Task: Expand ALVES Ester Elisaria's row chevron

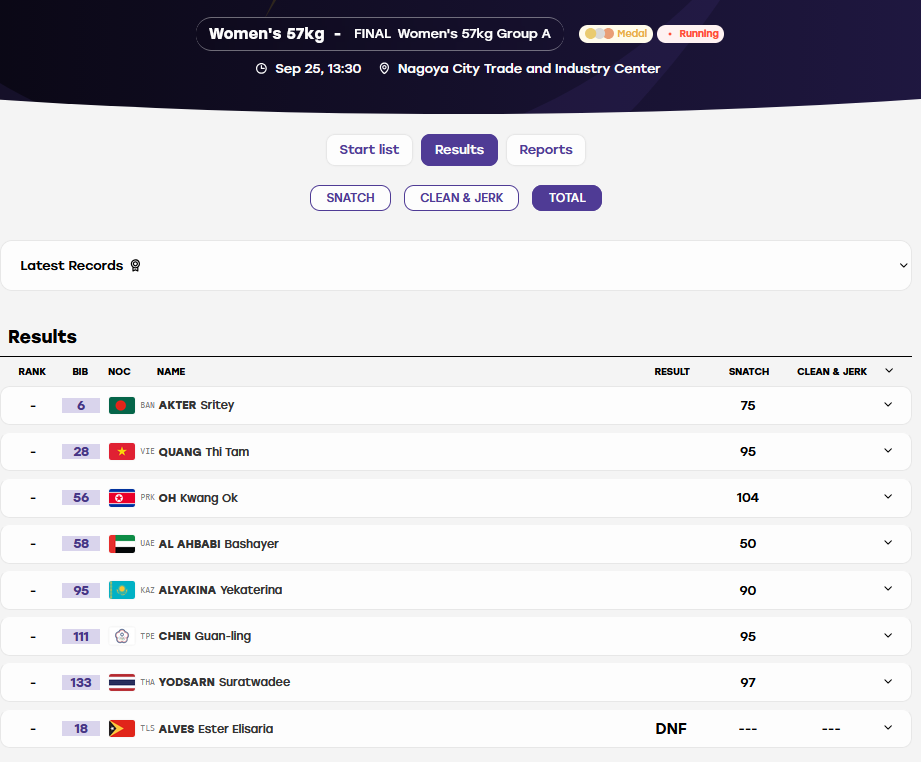Action: [x=888, y=728]
